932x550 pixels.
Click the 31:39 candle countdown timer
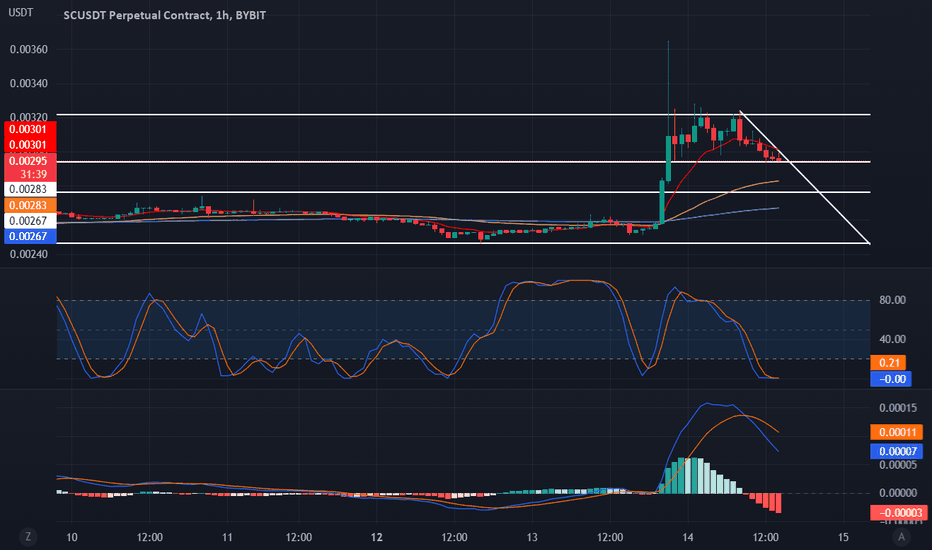[x=33, y=174]
